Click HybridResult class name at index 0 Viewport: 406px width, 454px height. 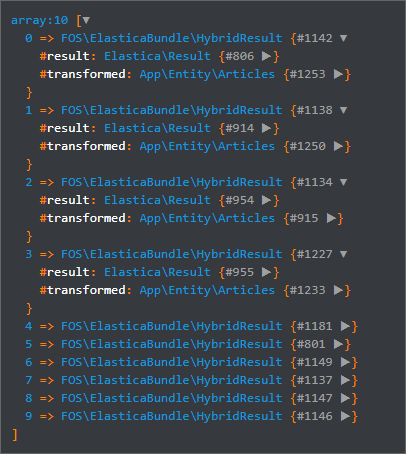pos(172,38)
